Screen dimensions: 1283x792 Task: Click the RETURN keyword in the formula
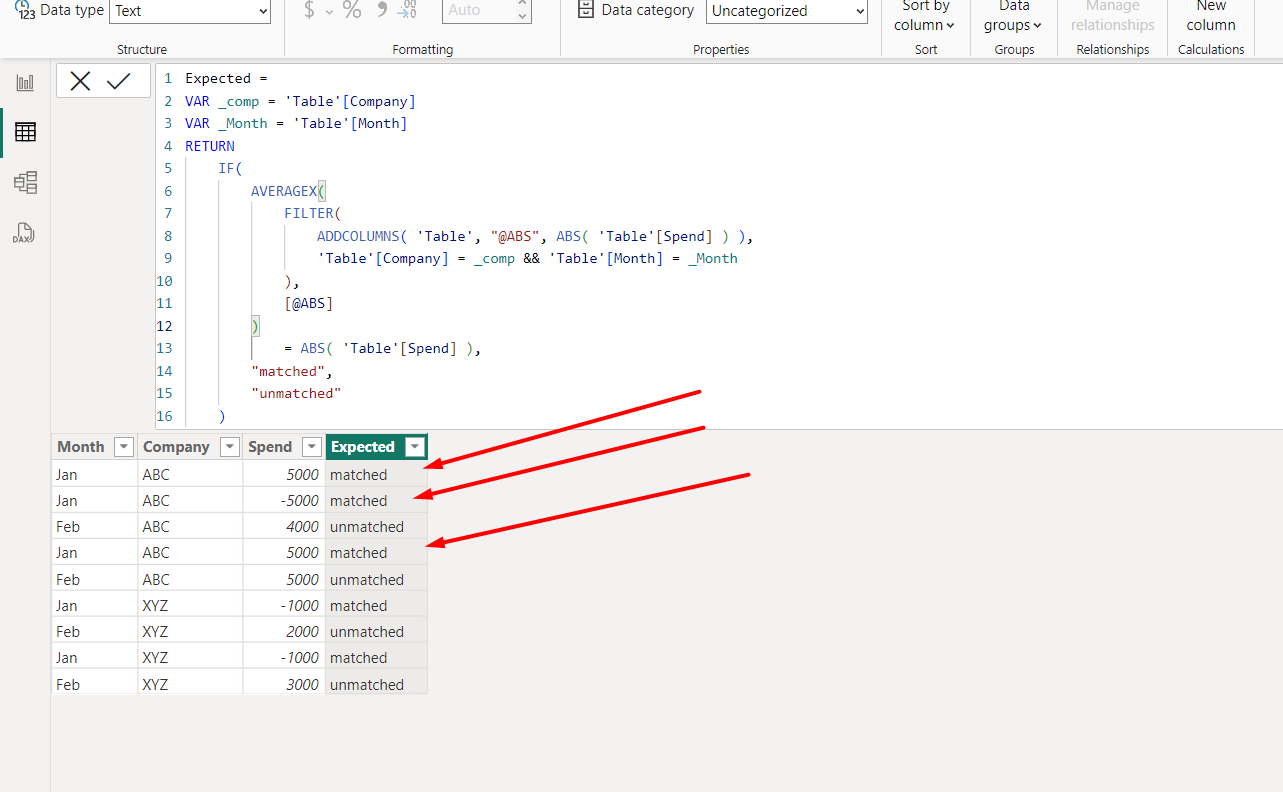pos(210,146)
